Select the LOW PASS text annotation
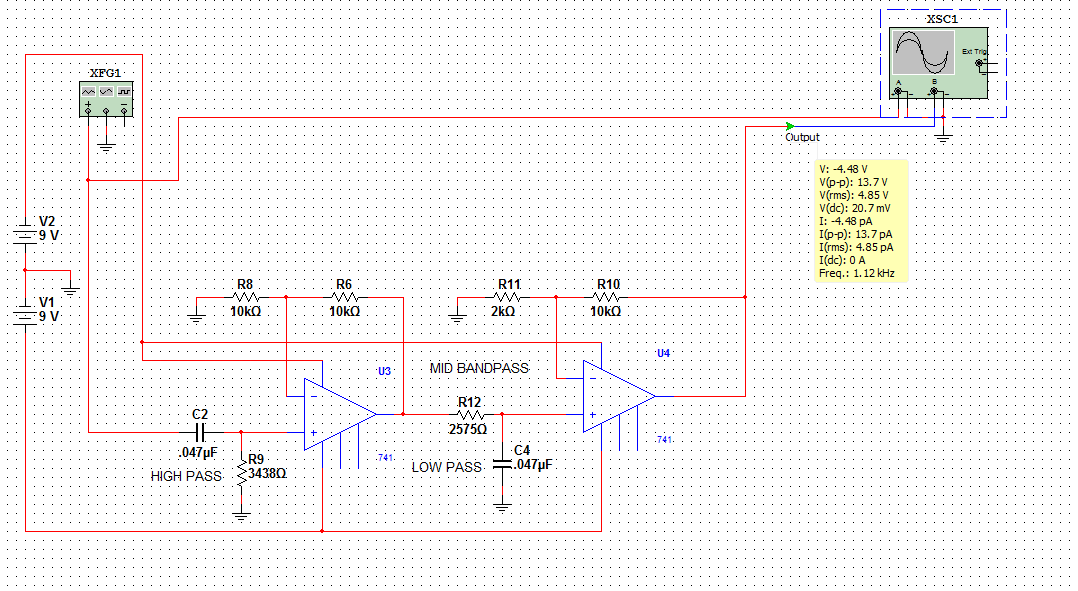Viewport: 1078px width, 591px height. click(x=446, y=467)
